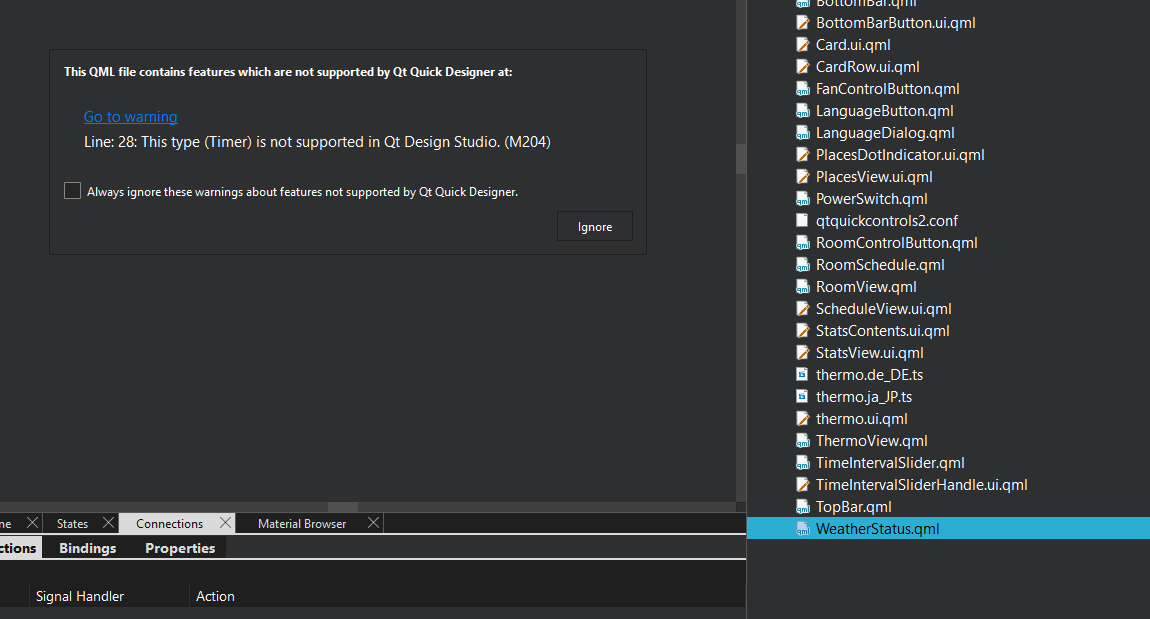The height and width of the screenshot is (619, 1150).
Task: Click the WeatherStatus.qml file icon
Action: point(802,529)
